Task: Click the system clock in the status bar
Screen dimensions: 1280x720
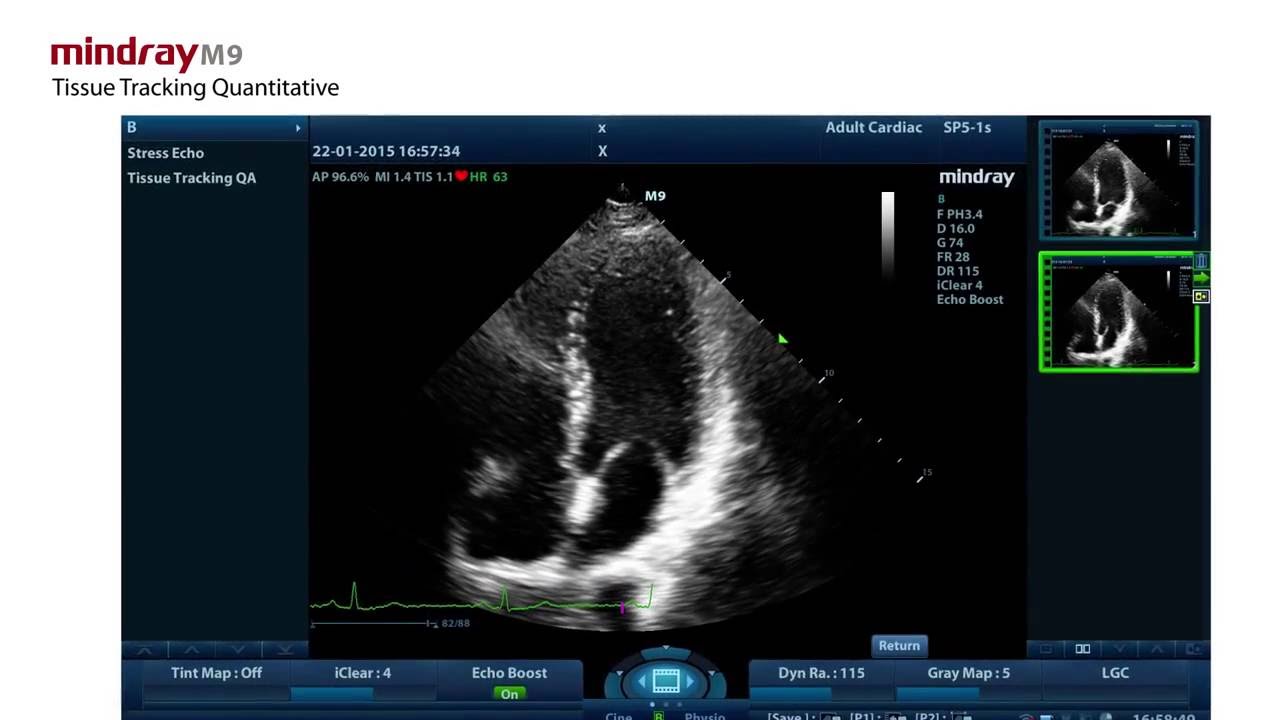Action: [1164, 717]
